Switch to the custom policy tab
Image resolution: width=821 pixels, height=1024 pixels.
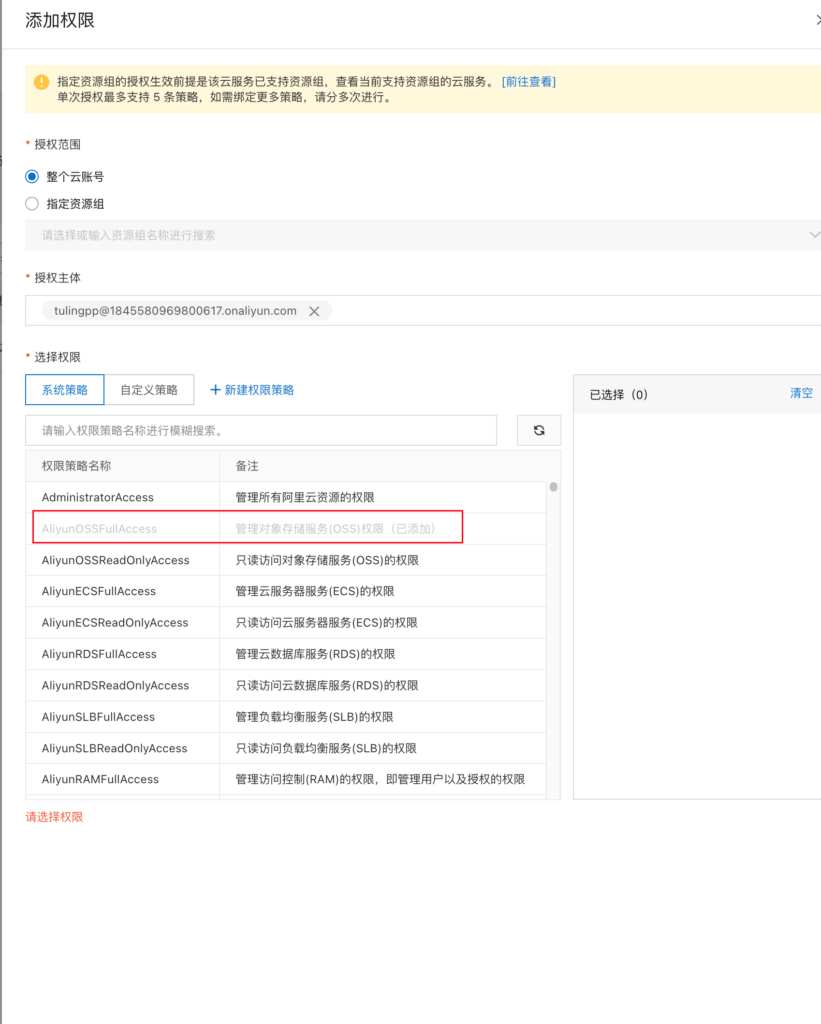[x=149, y=390]
